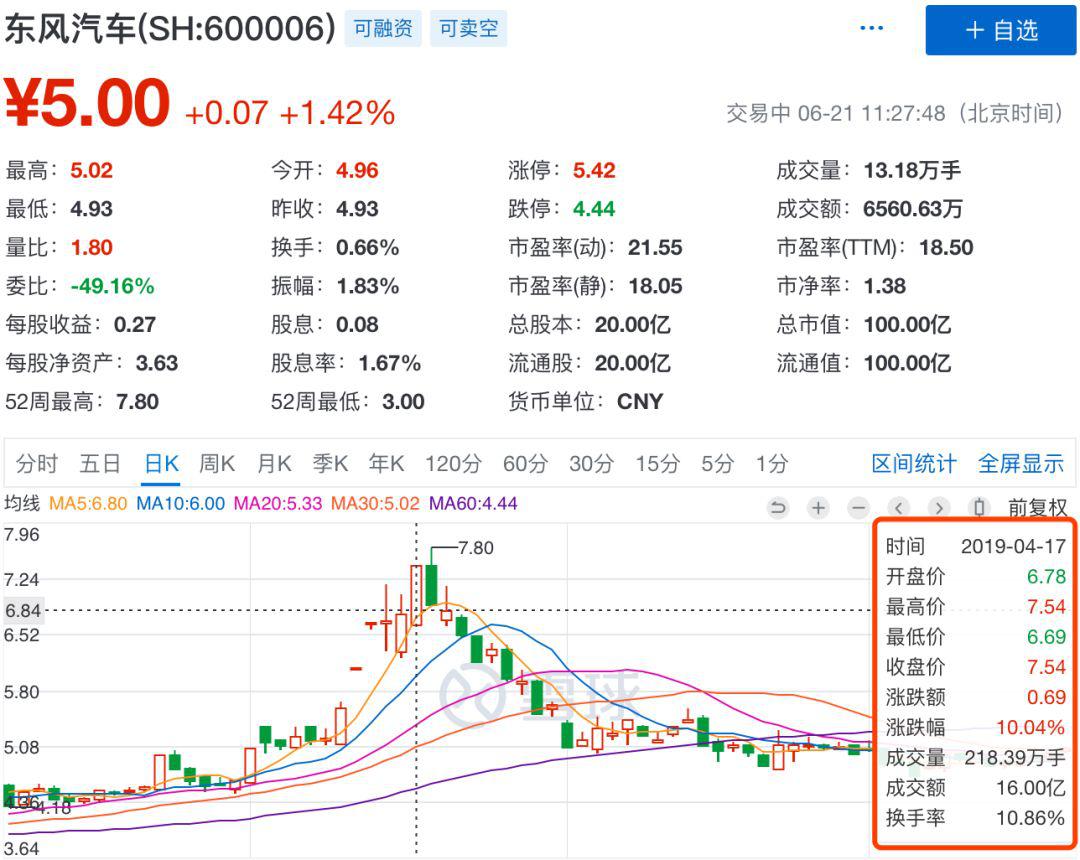The image size is (1080, 860).
Task: Click the 货币单位 CNY value
Action: click(640, 401)
